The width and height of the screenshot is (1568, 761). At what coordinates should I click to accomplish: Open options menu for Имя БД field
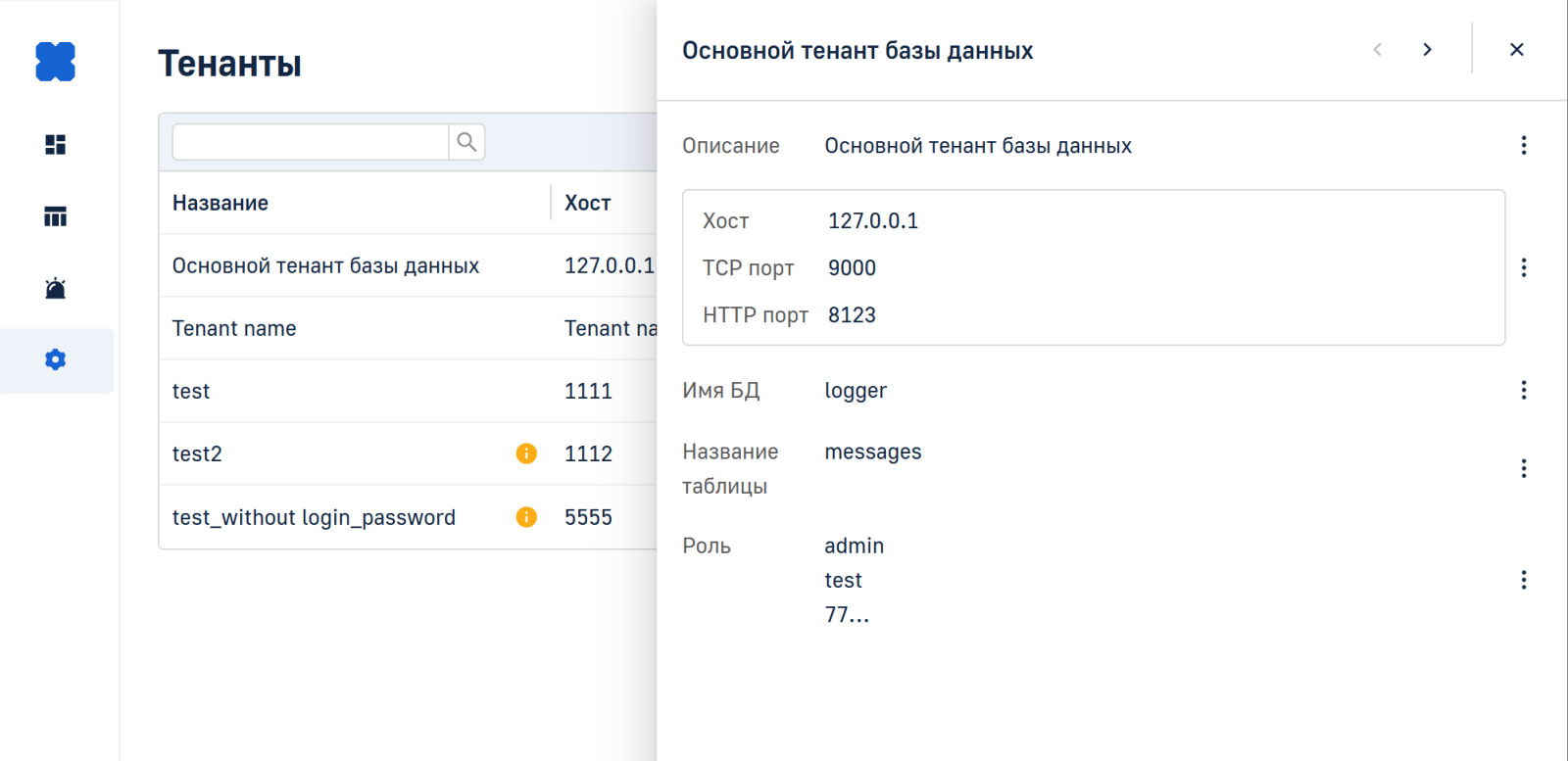pos(1523,390)
